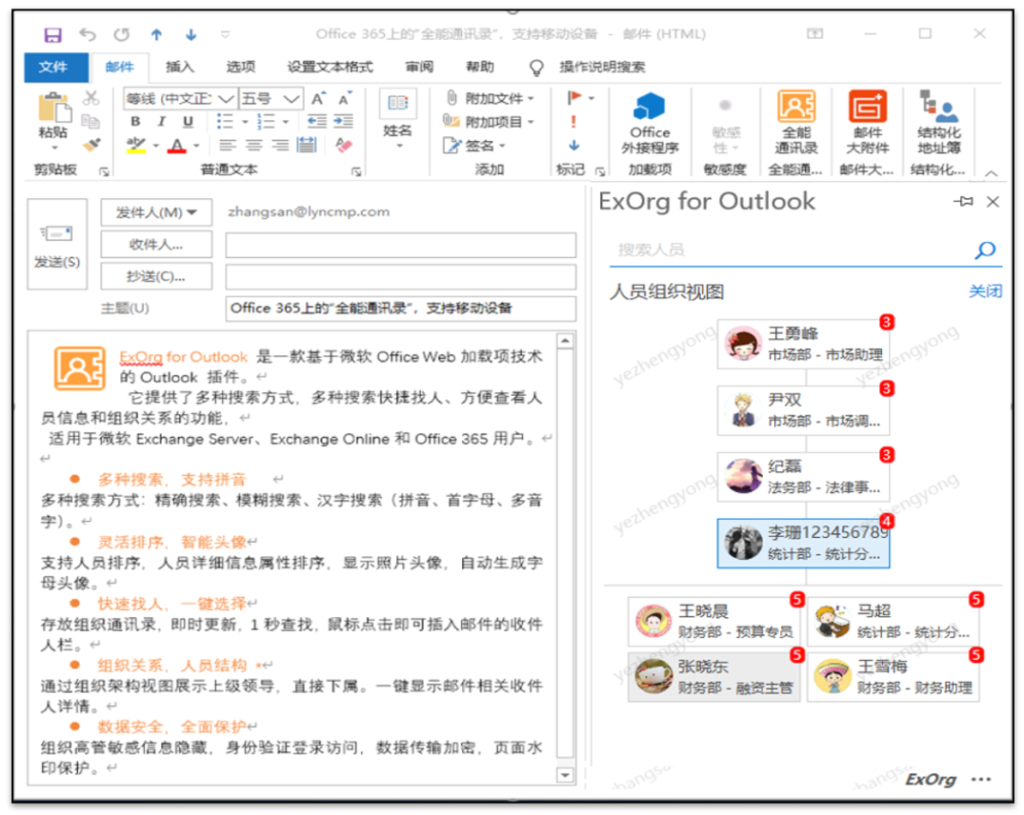Viewport: 1024px width, 815px height.
Task: Apply numbered list formatting
Action: (x=266, y=121)
